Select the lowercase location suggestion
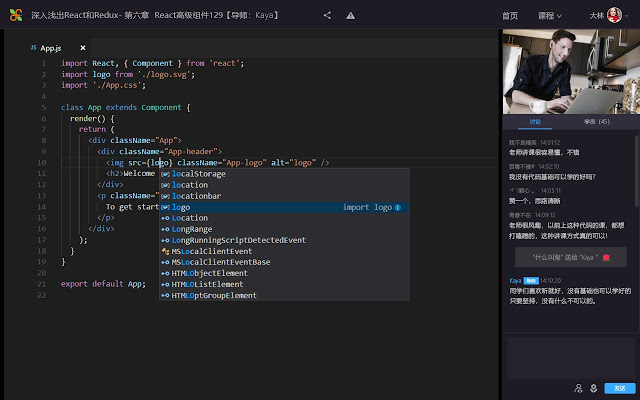640x400 pixels. coord(284,185)
